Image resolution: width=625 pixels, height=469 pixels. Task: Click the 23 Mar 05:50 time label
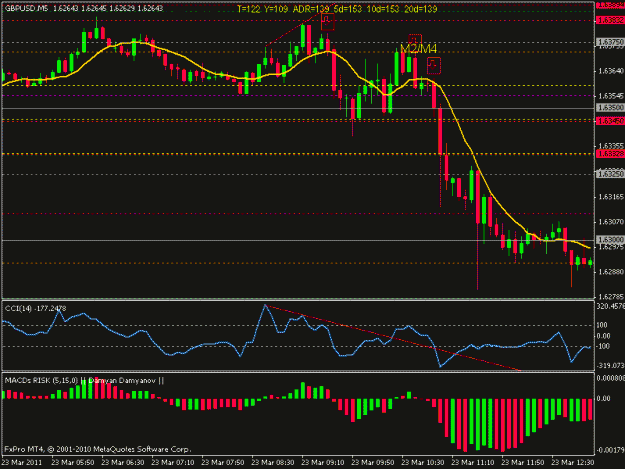[73, 462]
